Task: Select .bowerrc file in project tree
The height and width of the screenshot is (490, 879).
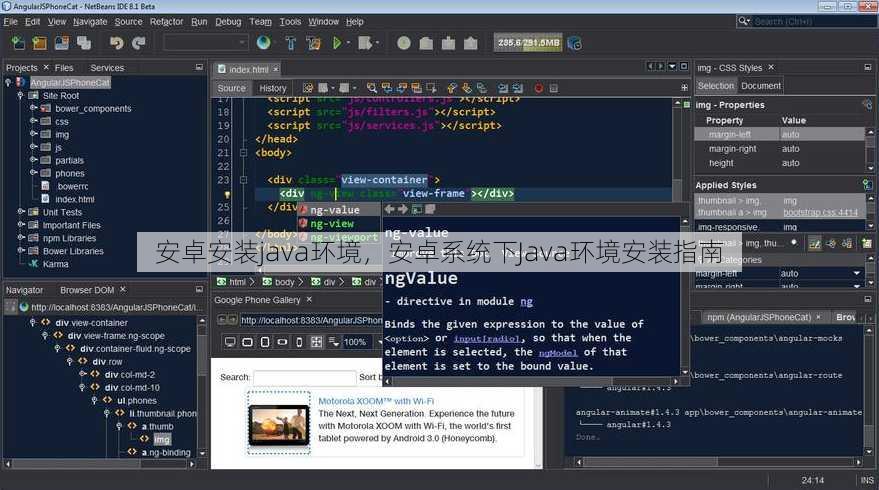Action: pyautogui.click(x=72, y=186)
